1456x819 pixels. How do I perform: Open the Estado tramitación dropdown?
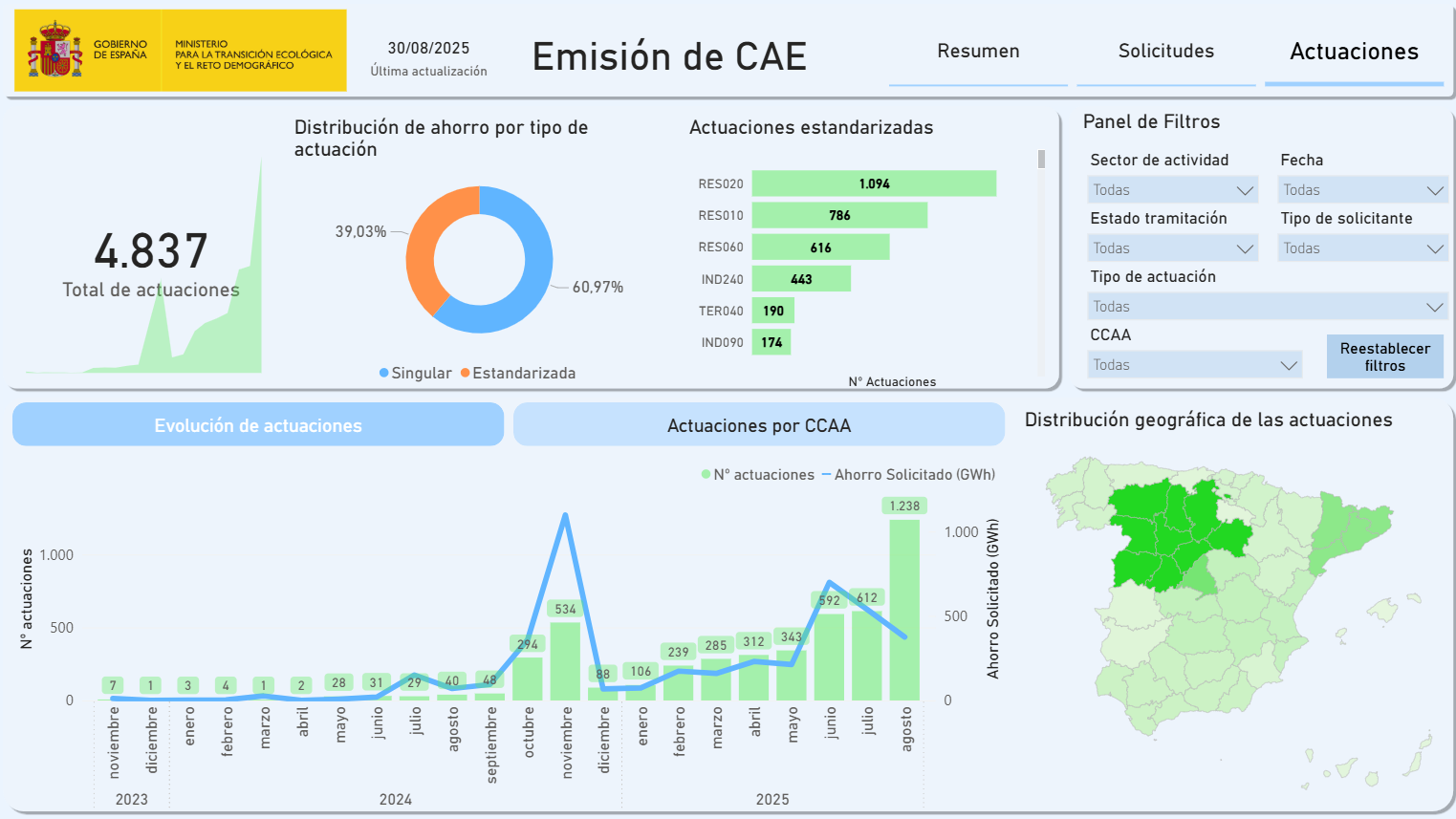1173,248
